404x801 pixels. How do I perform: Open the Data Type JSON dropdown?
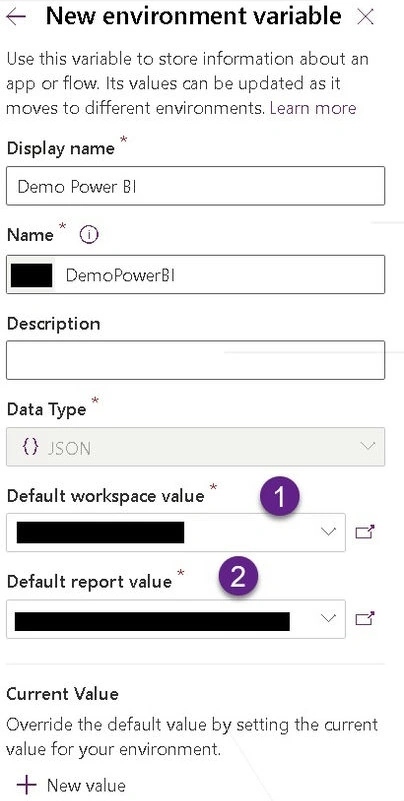pos(195,447)
